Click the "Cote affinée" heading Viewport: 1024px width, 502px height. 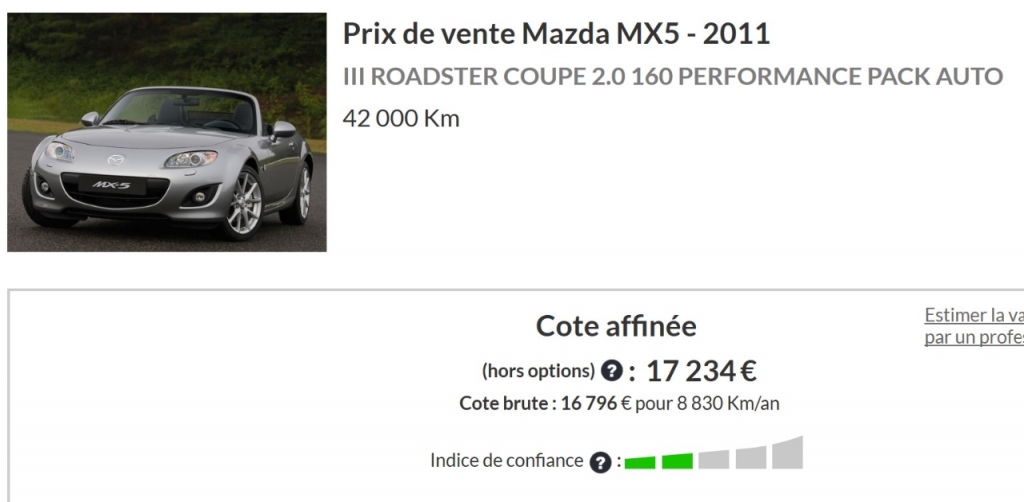coord(616,326)
